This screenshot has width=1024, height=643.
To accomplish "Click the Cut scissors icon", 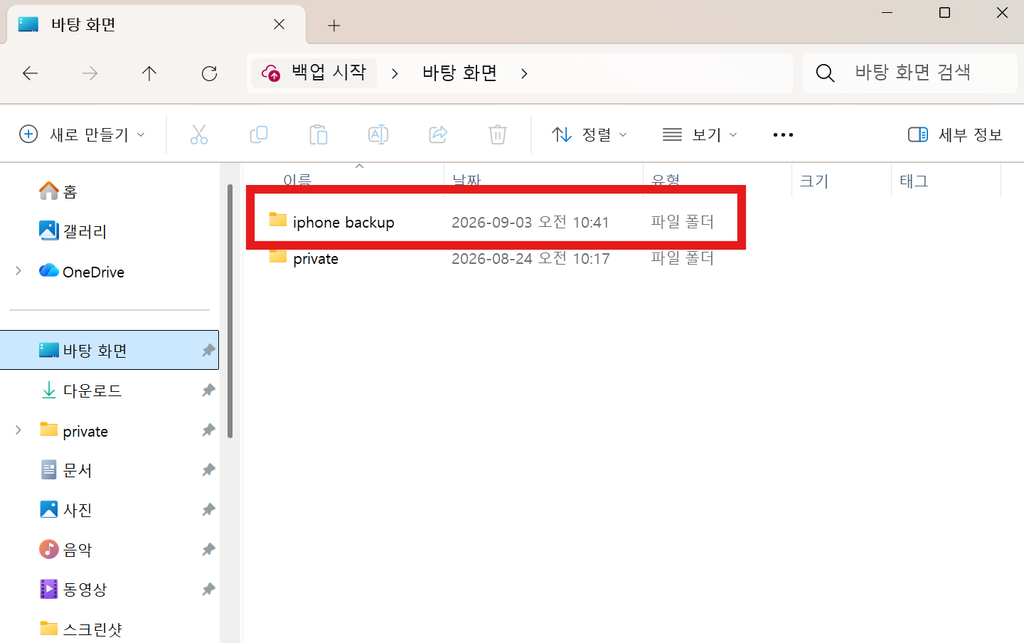I will click(199, 134).
